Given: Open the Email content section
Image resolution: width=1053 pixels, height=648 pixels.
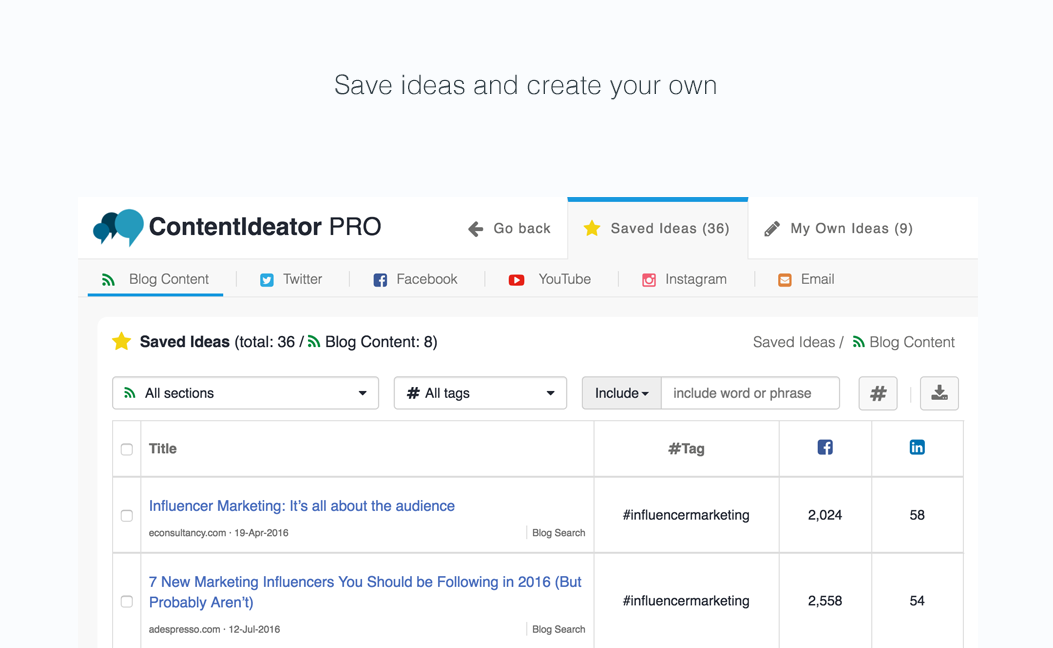Looking at the screenshot, I should pyautogui.click(x=785, y=279).
